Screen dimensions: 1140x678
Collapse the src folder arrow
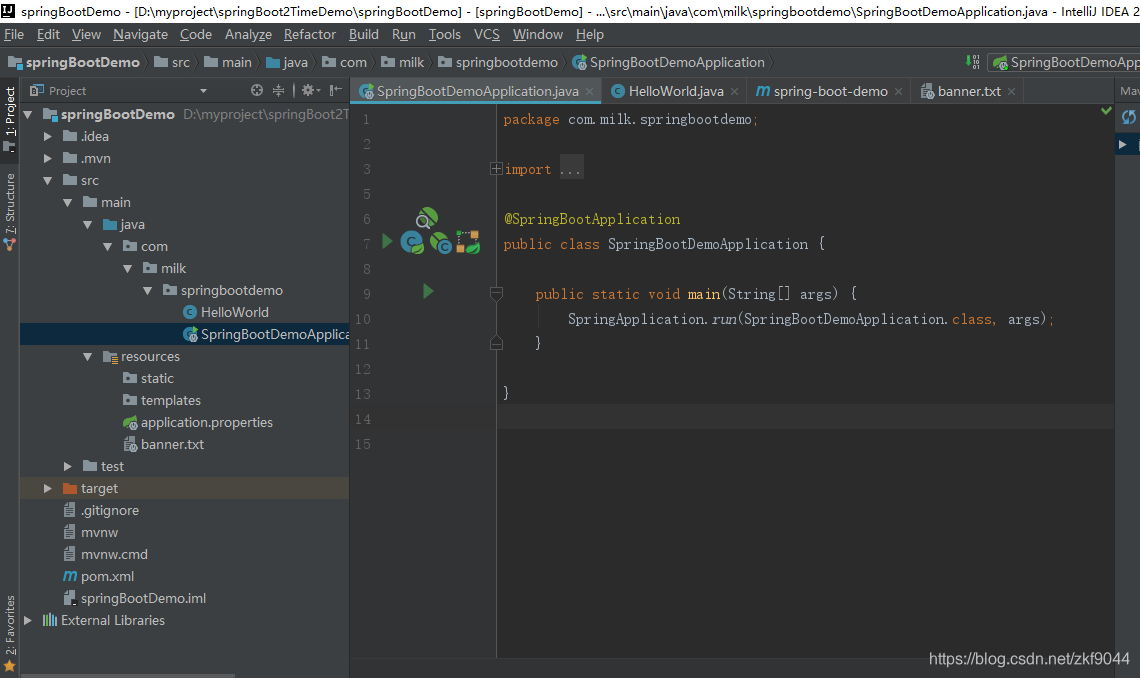click(47, 180)
